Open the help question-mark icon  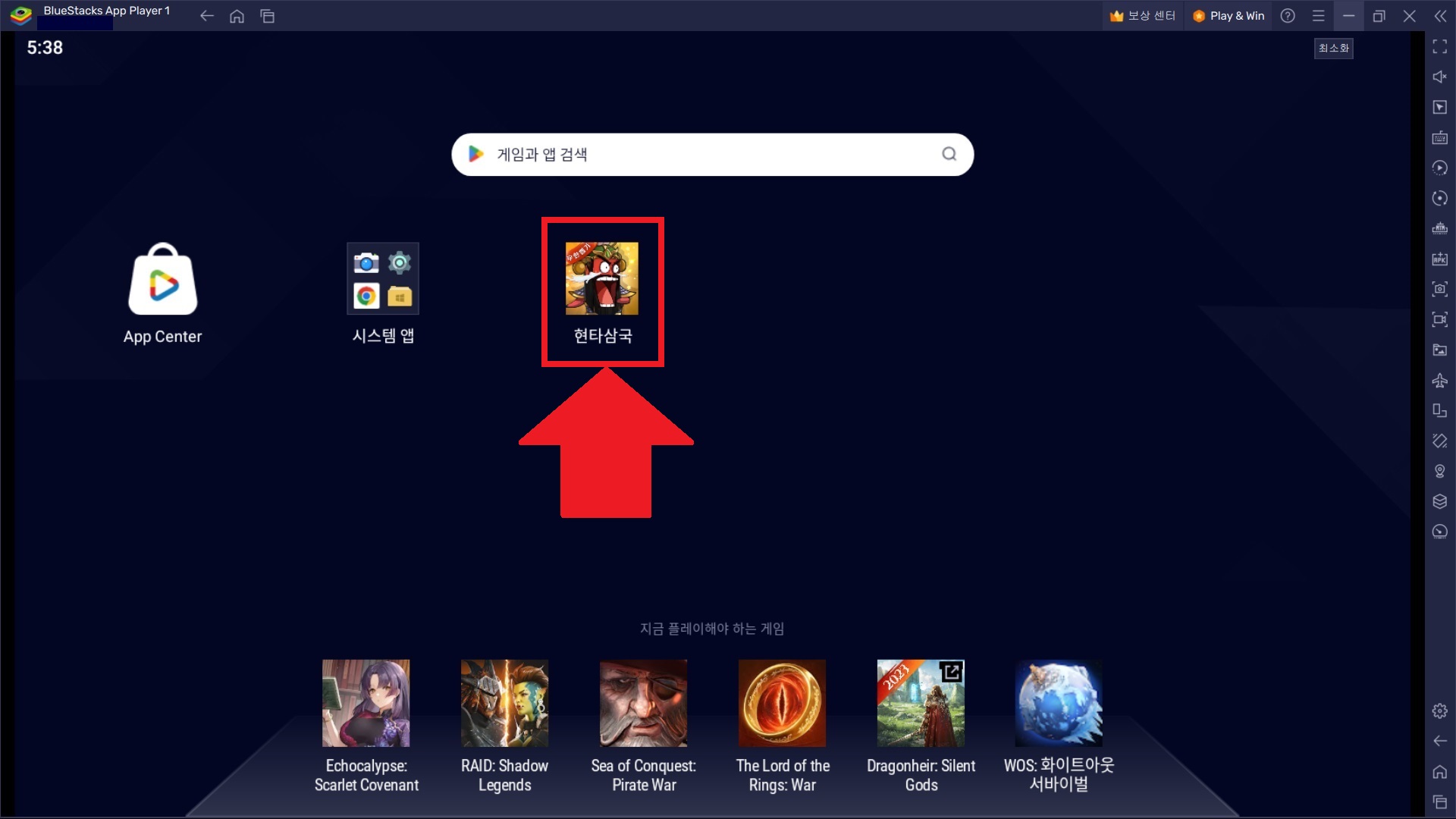coord(1288,16)
